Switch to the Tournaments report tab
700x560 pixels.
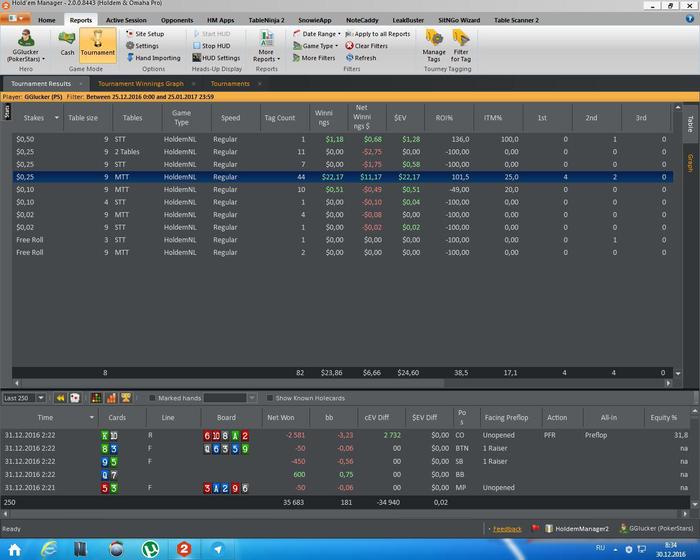coord(230,84)
